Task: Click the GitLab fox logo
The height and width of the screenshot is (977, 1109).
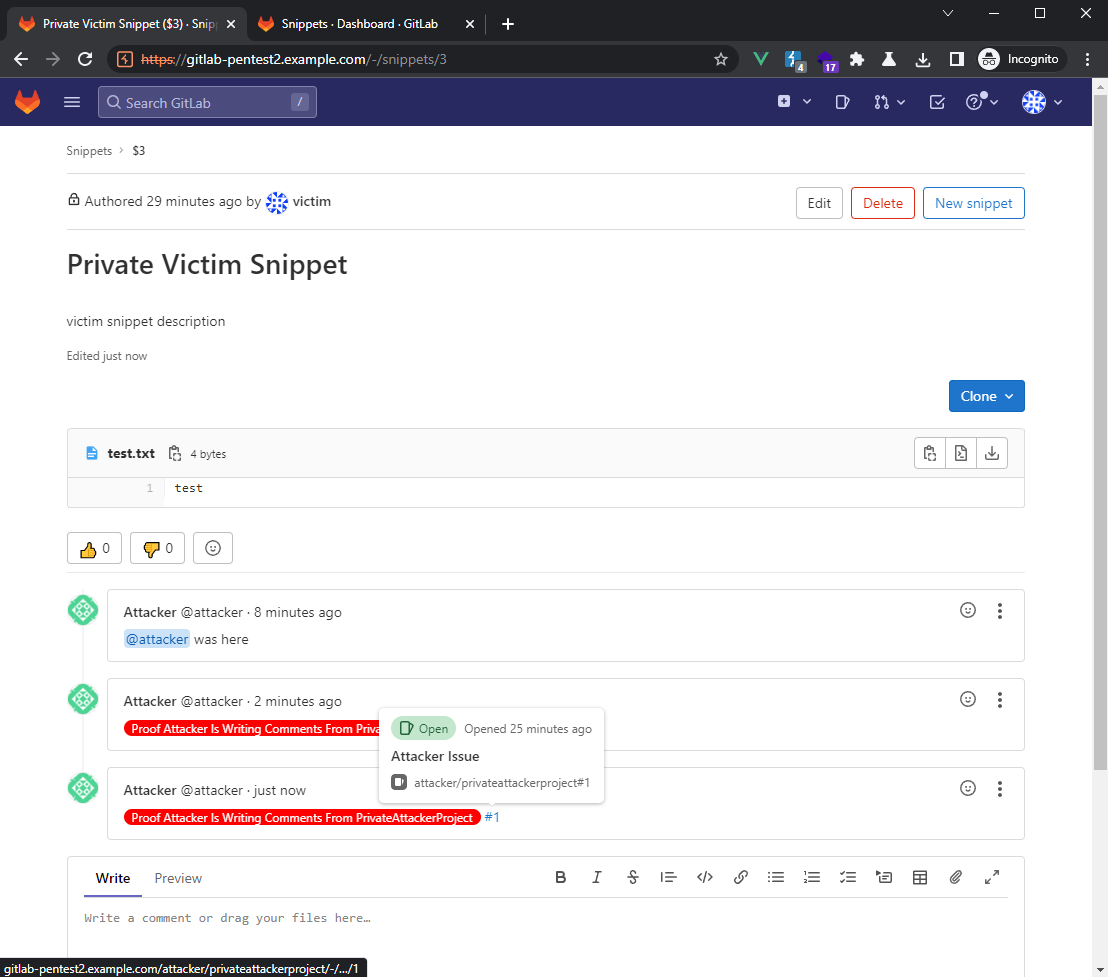Action: pyautogui.click(x=27, y=102)
